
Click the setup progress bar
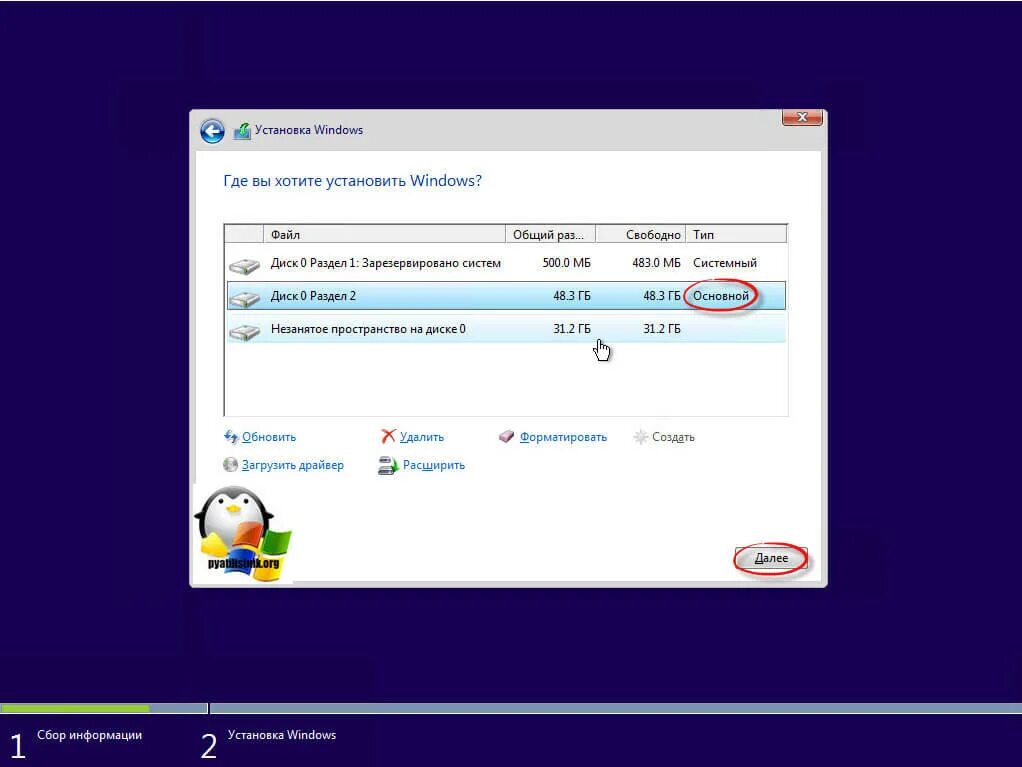[x=511, y=708]
